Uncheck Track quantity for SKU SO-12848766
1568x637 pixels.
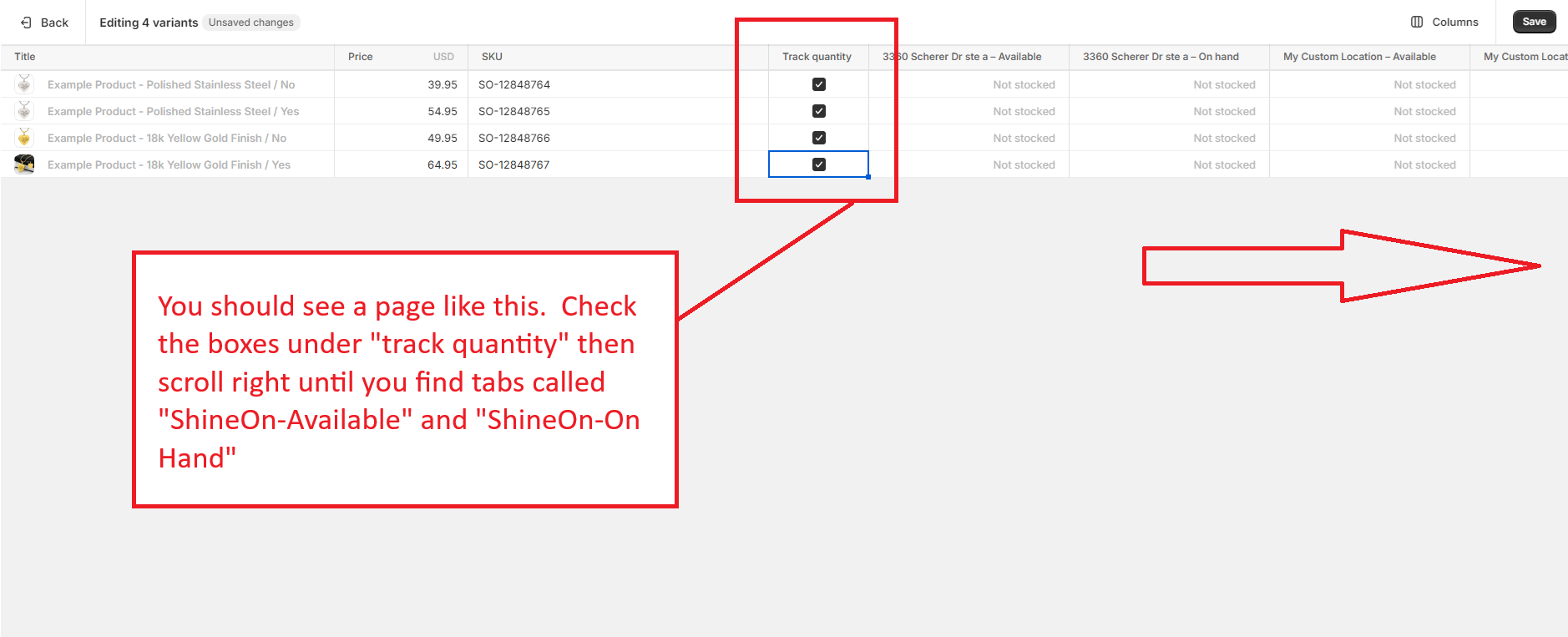pyautogui.click(x=819, y=138)
